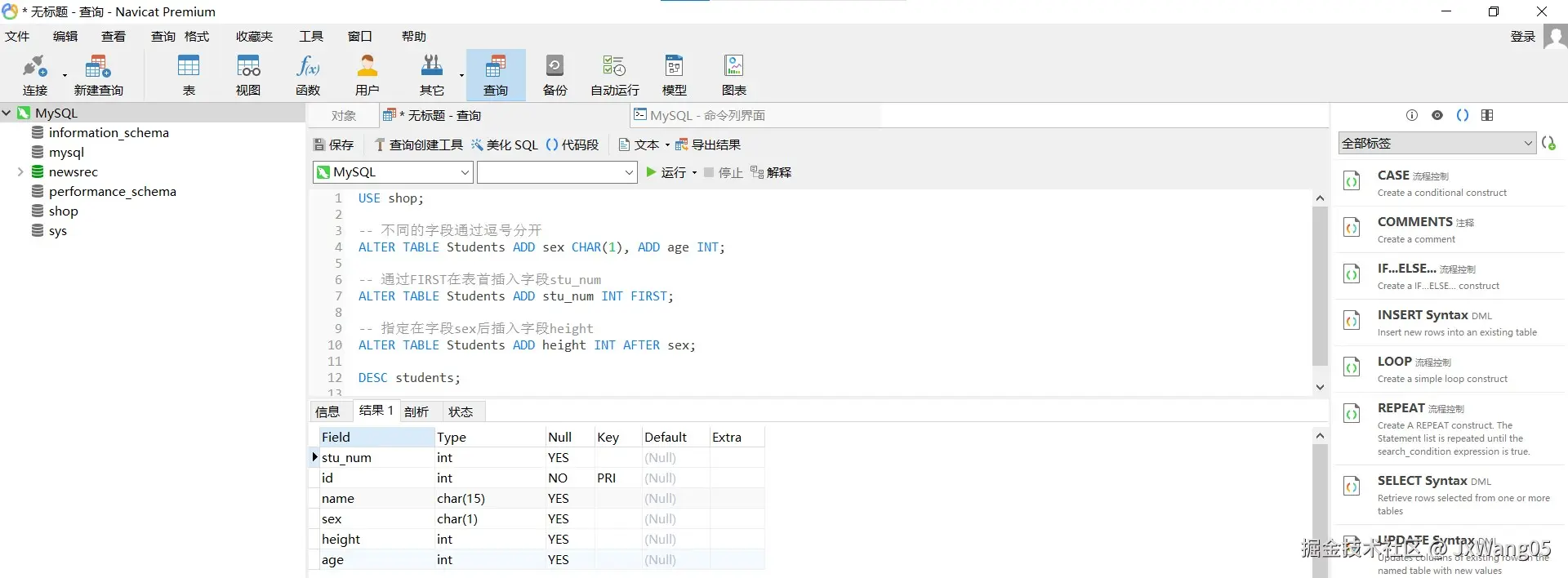Click the CASE snippet icon

pos(1352,181)
